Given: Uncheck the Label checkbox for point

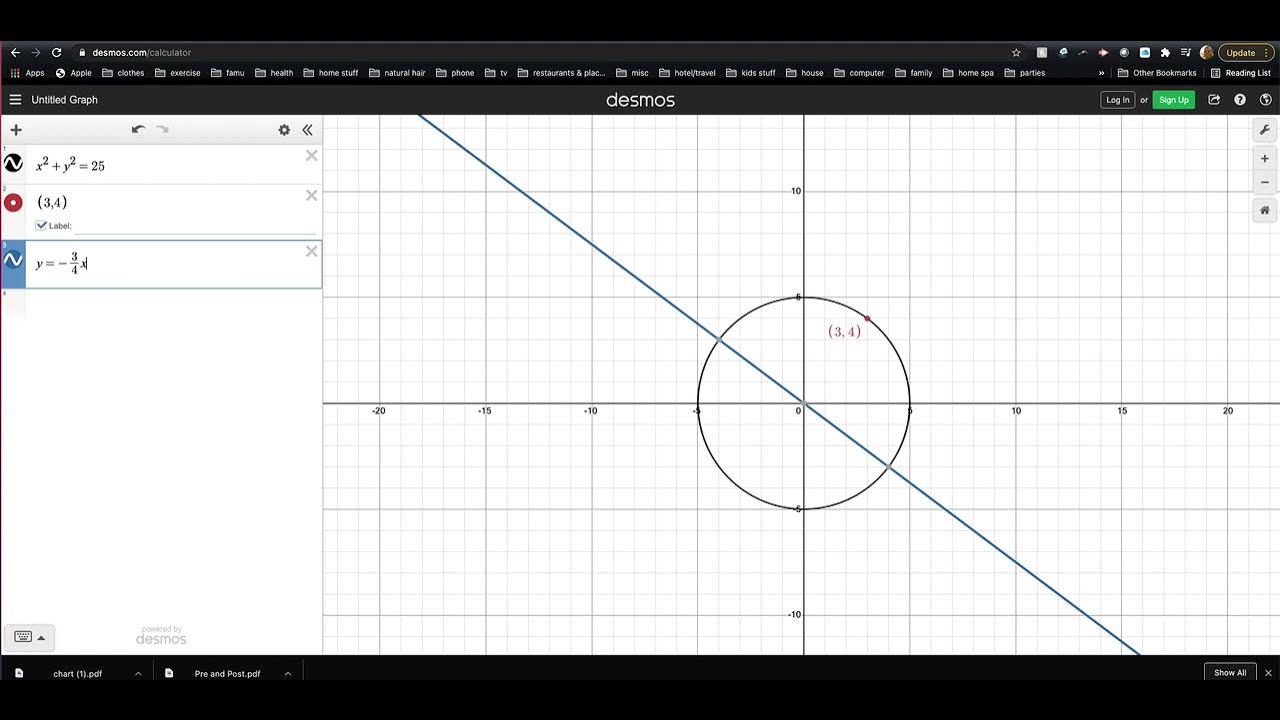Looking at the screenshot, I should coord(41,225).
